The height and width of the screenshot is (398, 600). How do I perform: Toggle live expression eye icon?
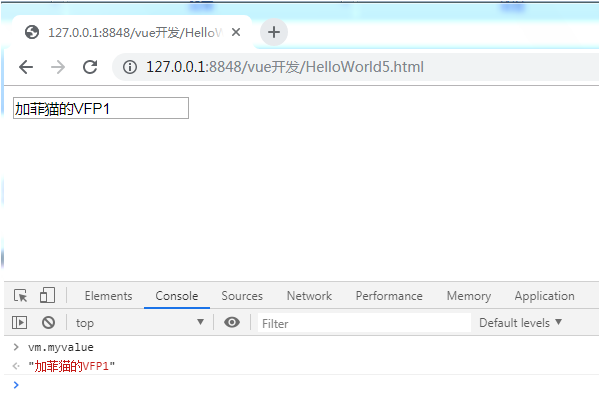coord(232,322)
